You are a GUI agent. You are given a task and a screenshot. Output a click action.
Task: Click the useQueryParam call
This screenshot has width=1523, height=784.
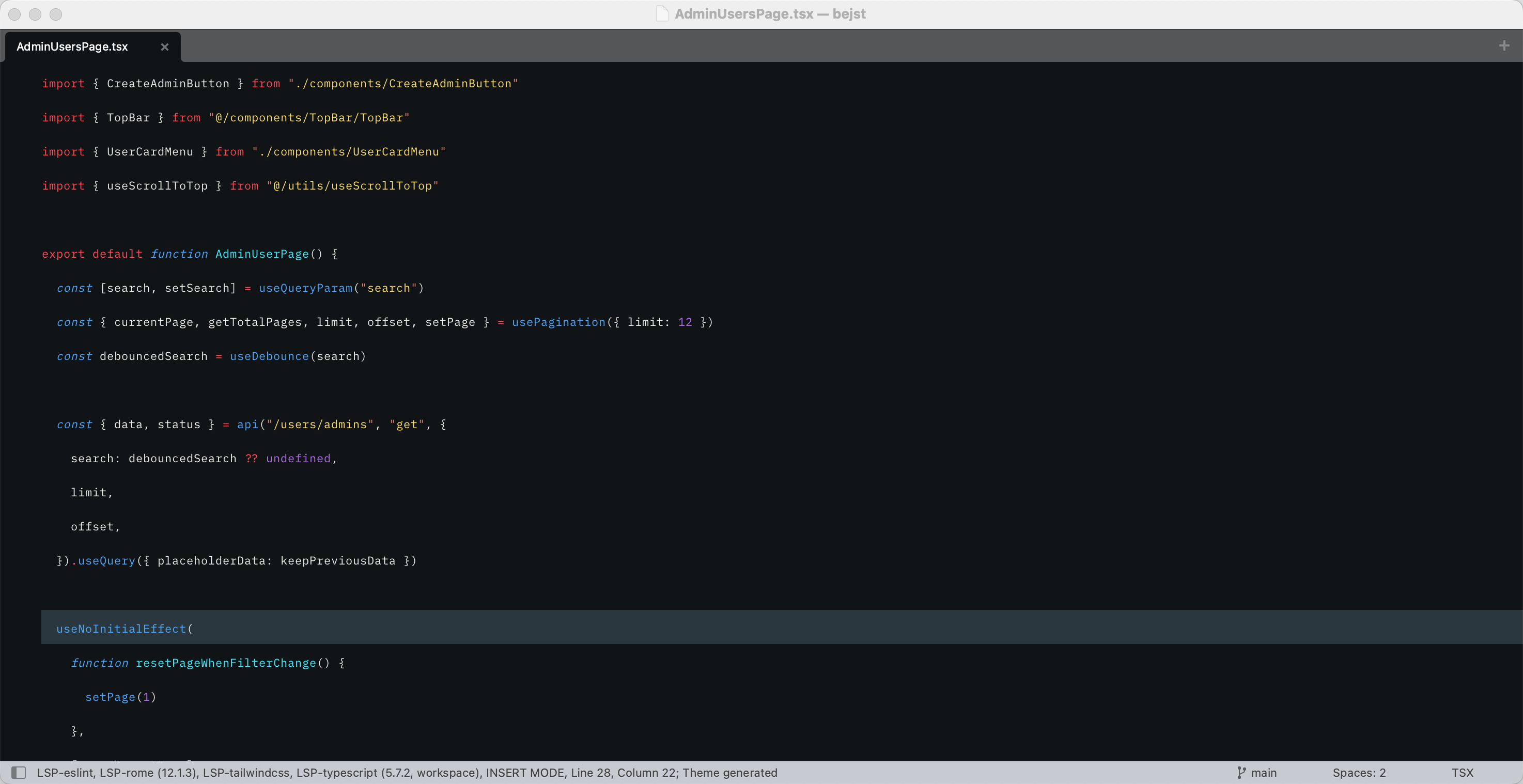pos(305,288)
